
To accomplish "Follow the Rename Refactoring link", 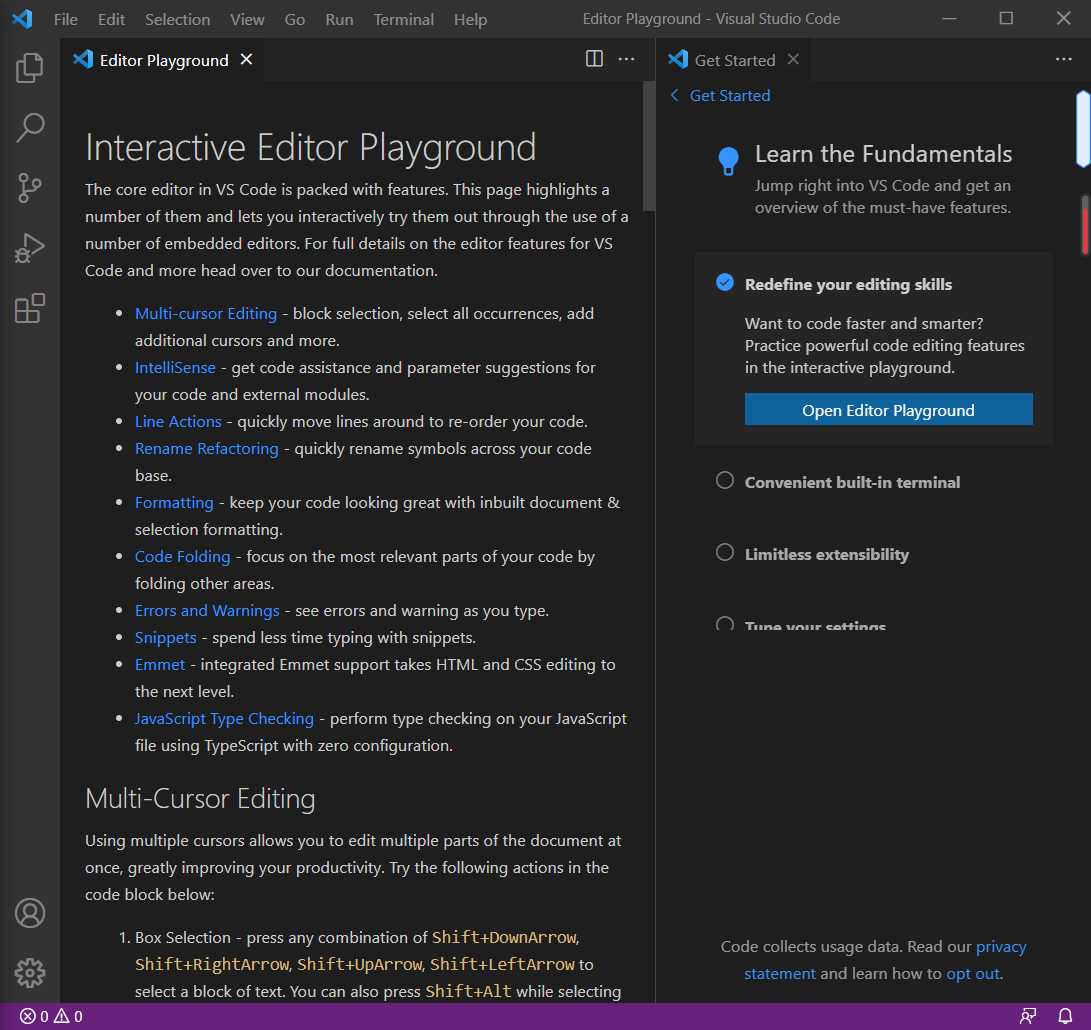I will pyautogui.click(x=207, y=449).
